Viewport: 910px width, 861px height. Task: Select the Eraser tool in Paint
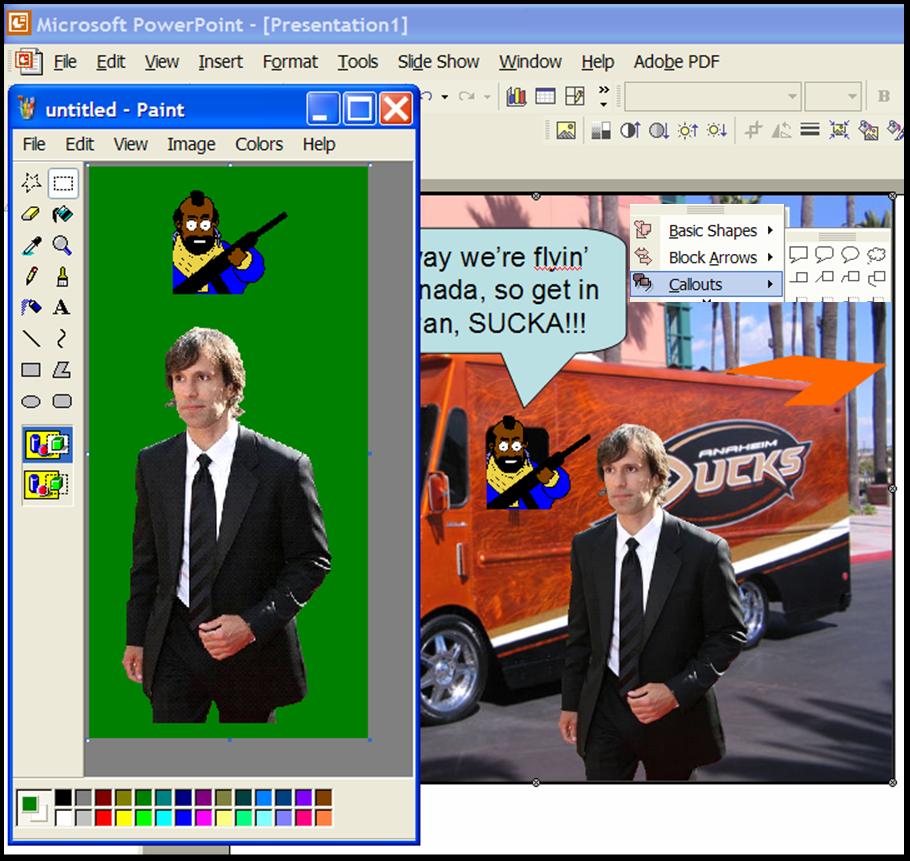point(31,214)
